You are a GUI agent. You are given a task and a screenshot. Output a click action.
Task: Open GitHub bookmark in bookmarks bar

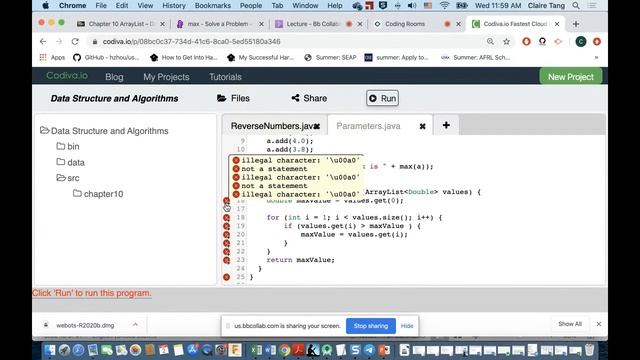[x=106, y=58]
